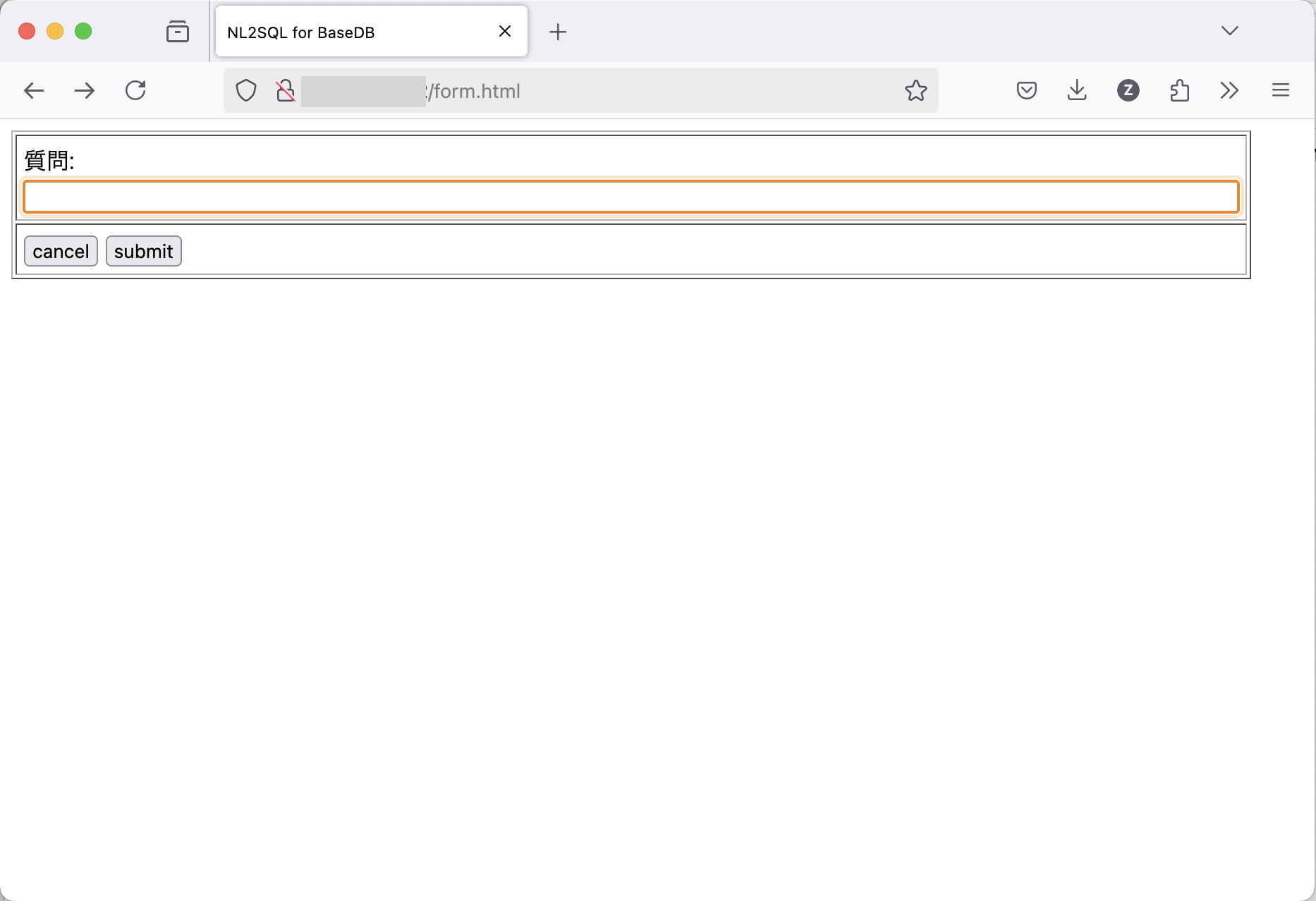
Task: Go back to the previous page
Action: [x=34, y=90]
